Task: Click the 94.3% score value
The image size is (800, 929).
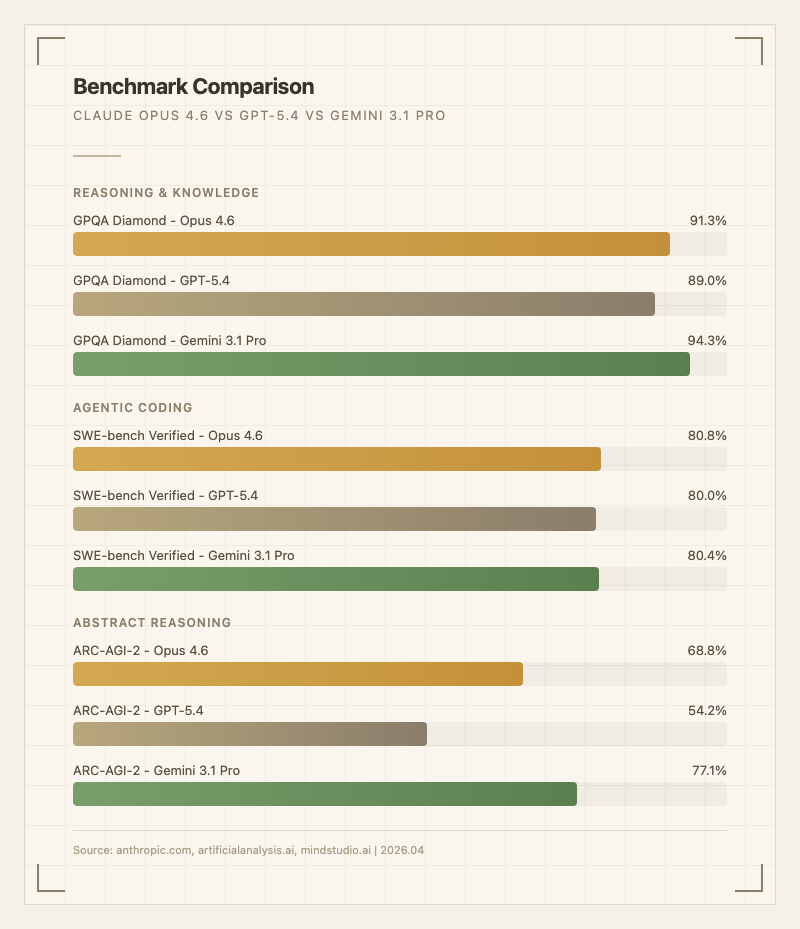Action: pyautogui.click(x=707, y=340)
